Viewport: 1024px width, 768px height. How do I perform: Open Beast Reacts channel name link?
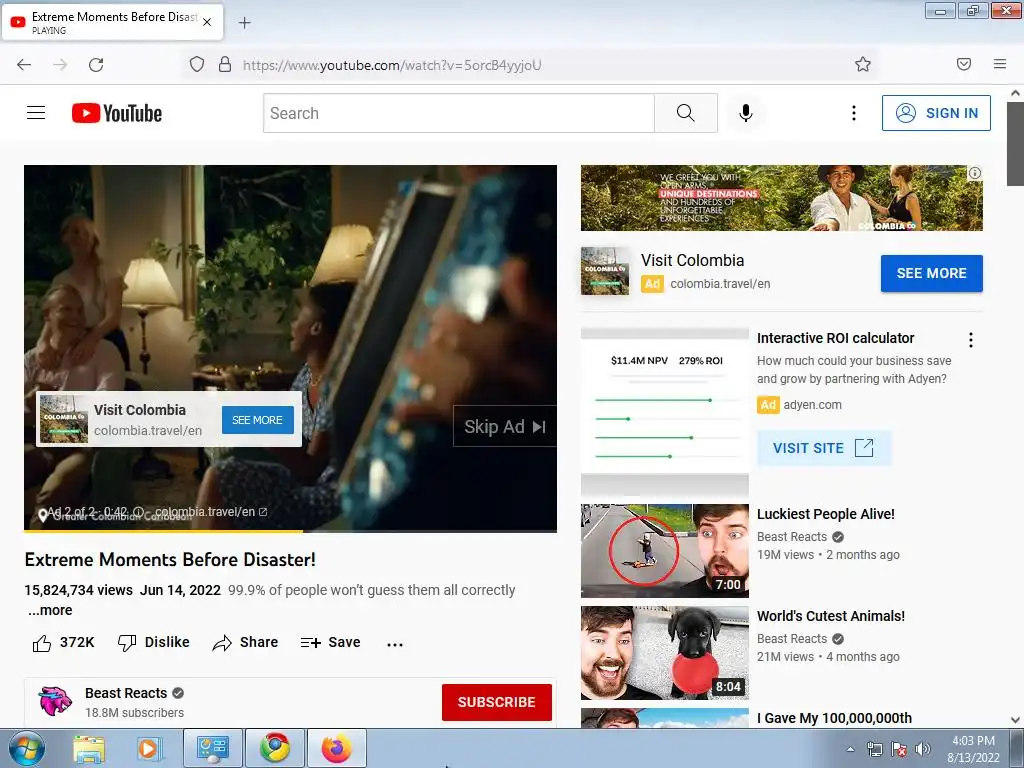[126, 693]
